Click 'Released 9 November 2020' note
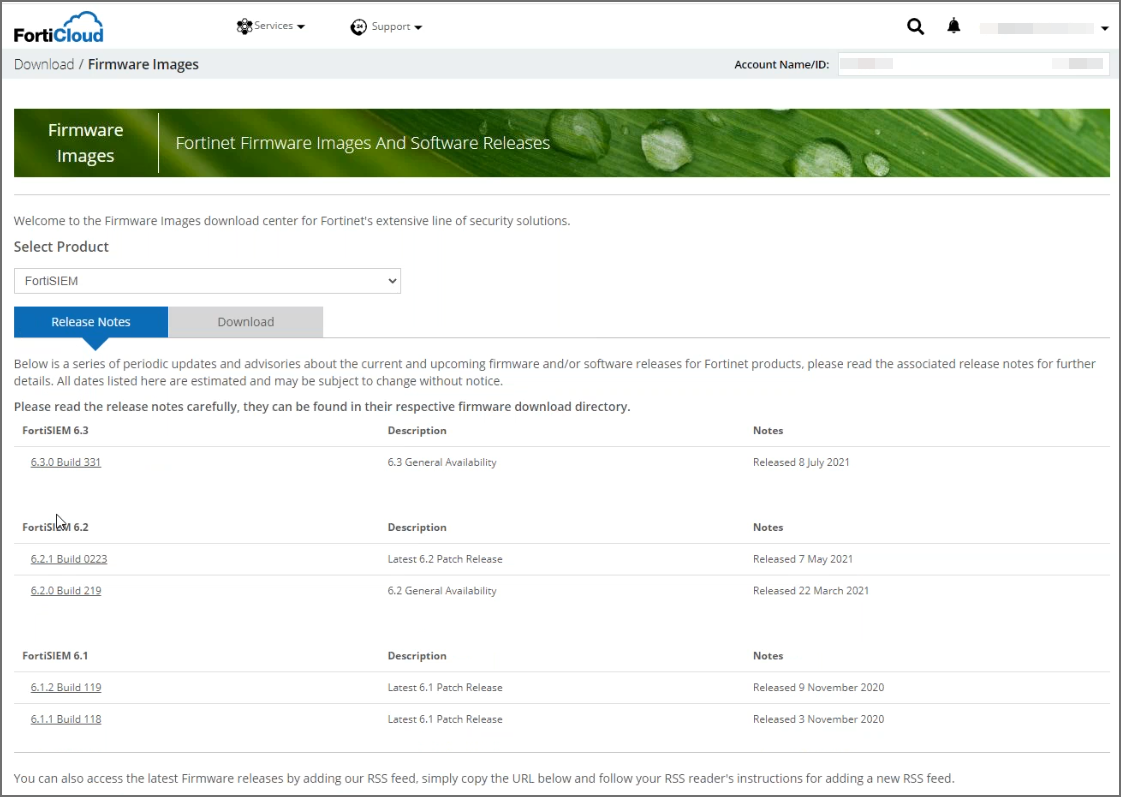Viewport: 1121px width, 797px height. (819, 687)
